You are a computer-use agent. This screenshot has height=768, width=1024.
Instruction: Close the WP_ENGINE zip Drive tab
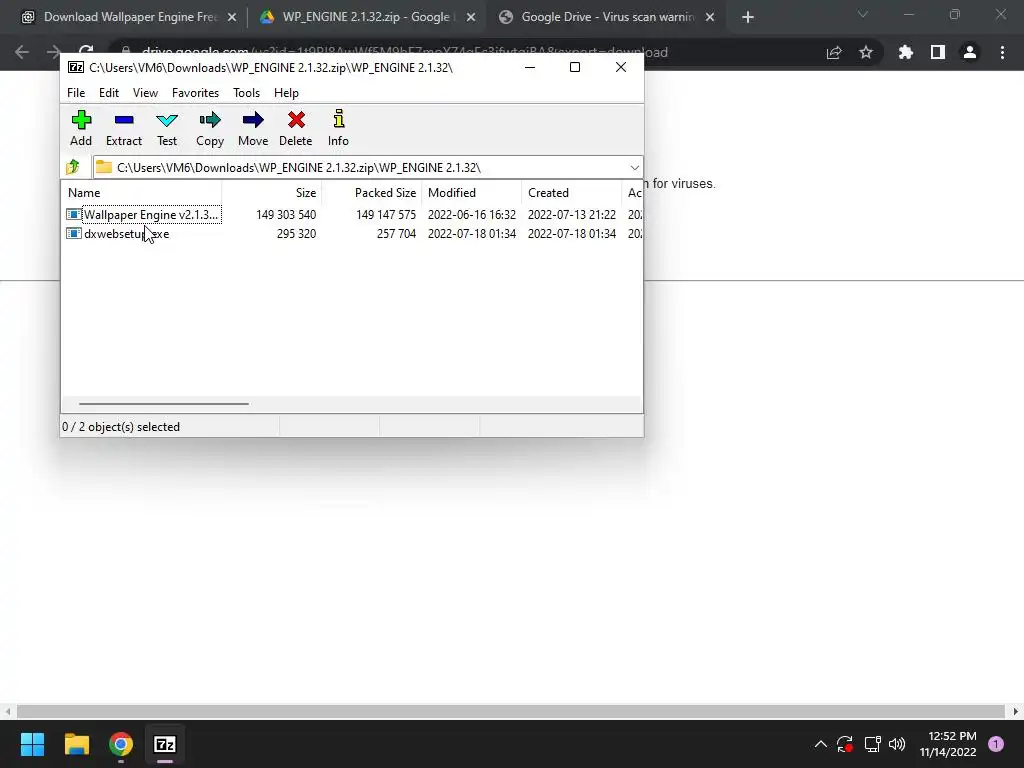[x=471, y=18]
